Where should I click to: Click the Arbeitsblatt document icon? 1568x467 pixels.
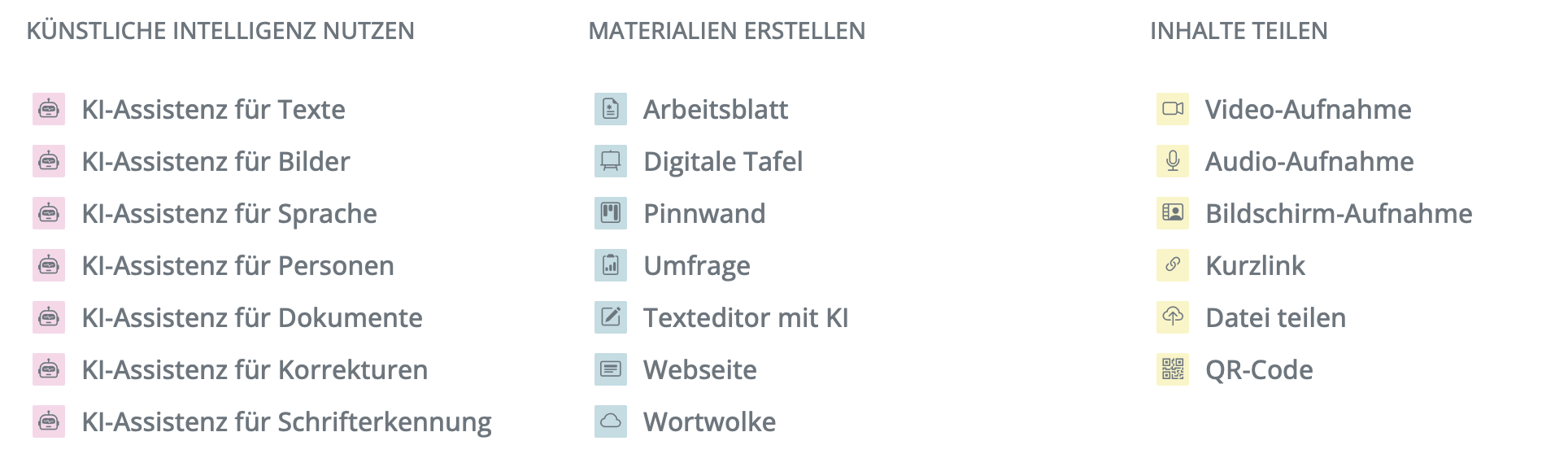[611, 109]
